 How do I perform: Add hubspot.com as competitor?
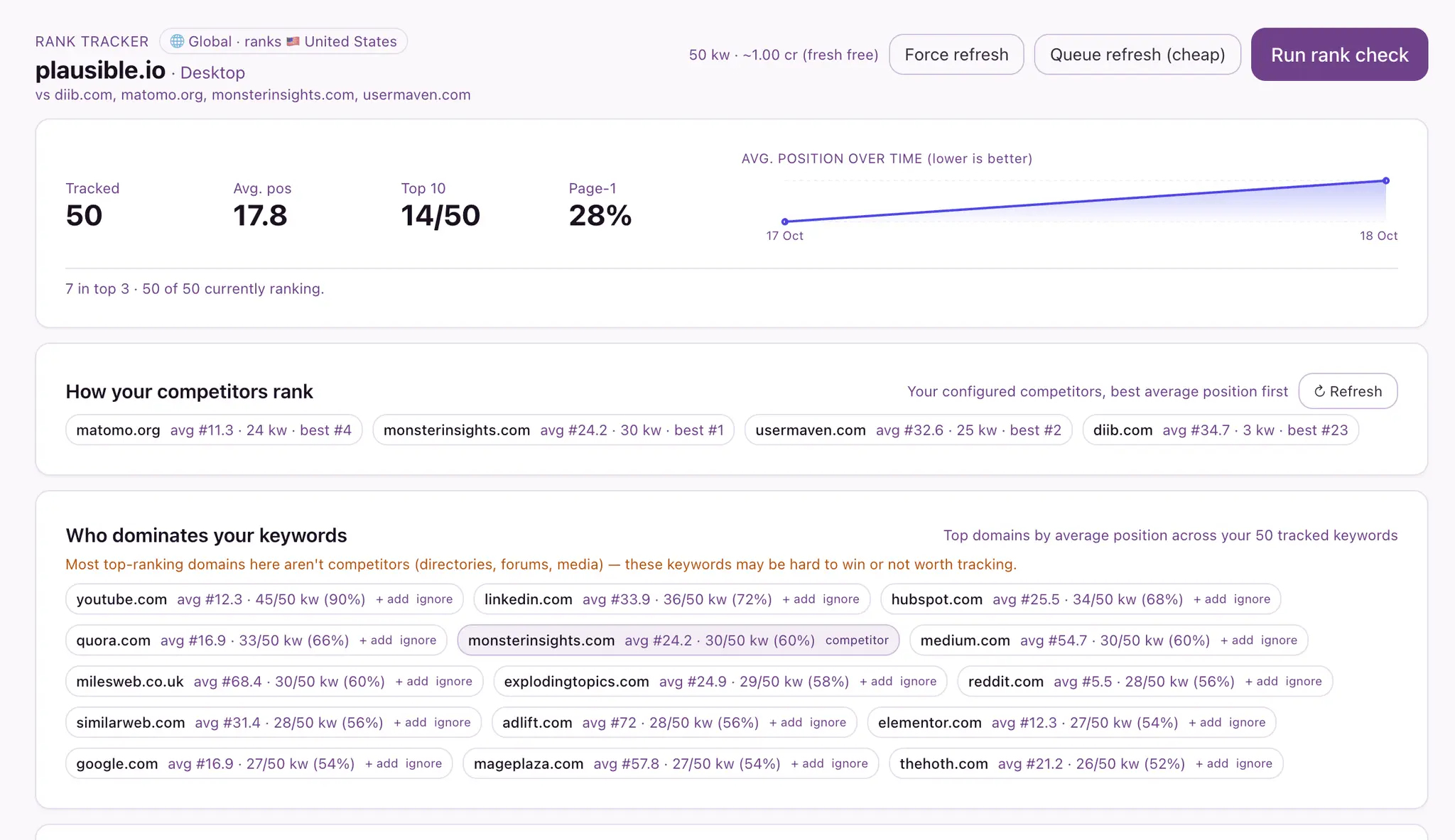point(1210,599)
